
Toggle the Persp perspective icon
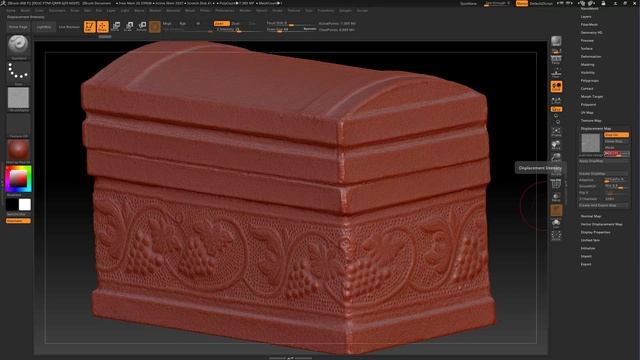tap(556, 60)
